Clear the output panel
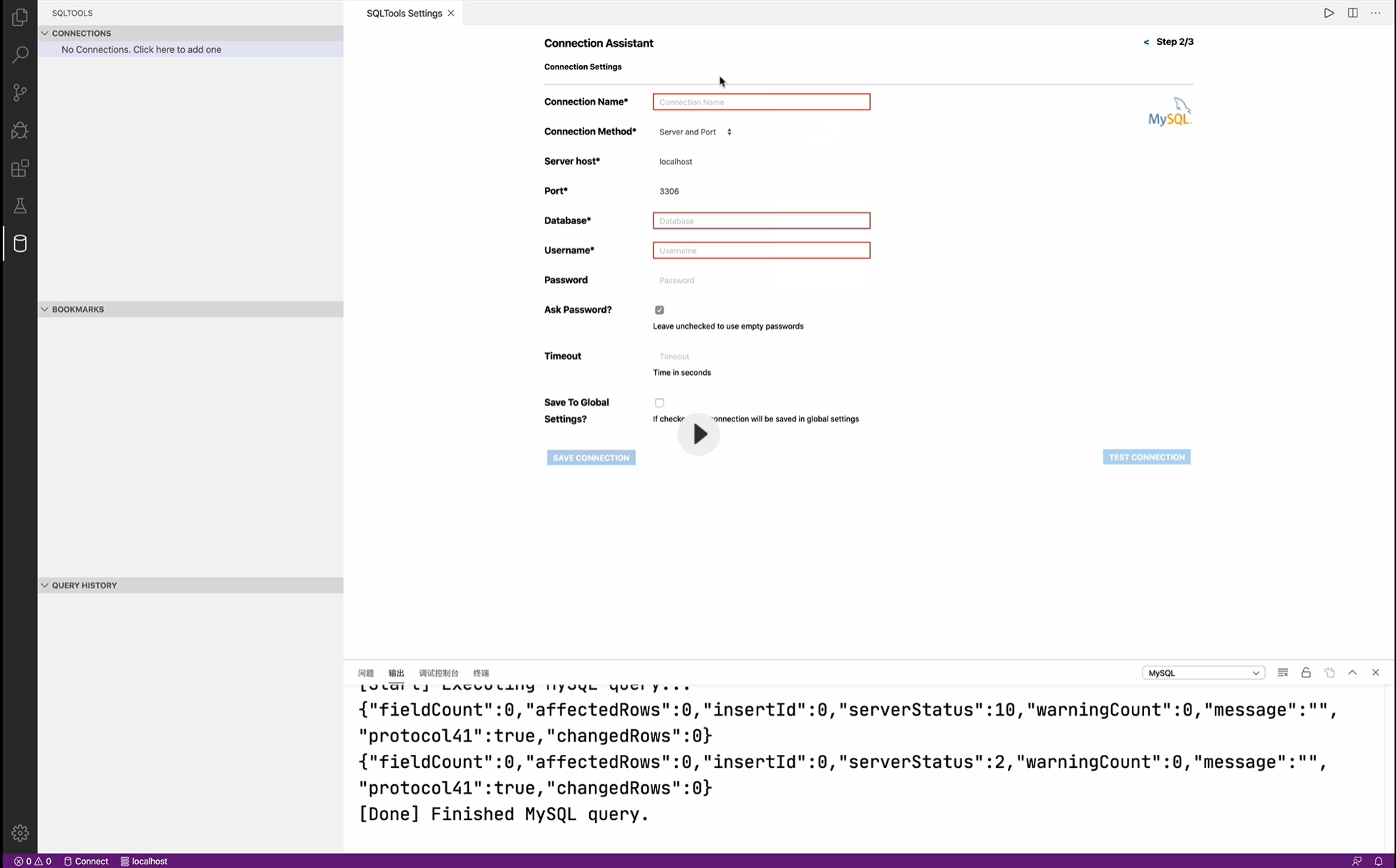The height and width of the screenshot is (868, 1396). tap(1283, 673)
